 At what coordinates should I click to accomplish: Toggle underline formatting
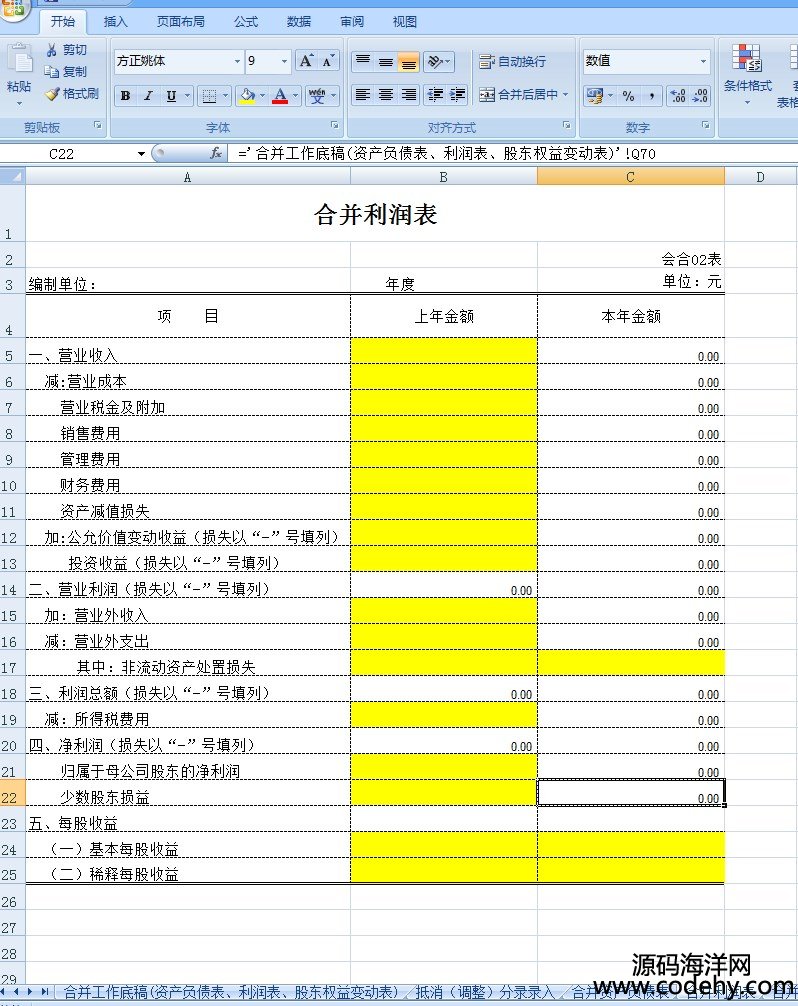(x=171, y=96)
